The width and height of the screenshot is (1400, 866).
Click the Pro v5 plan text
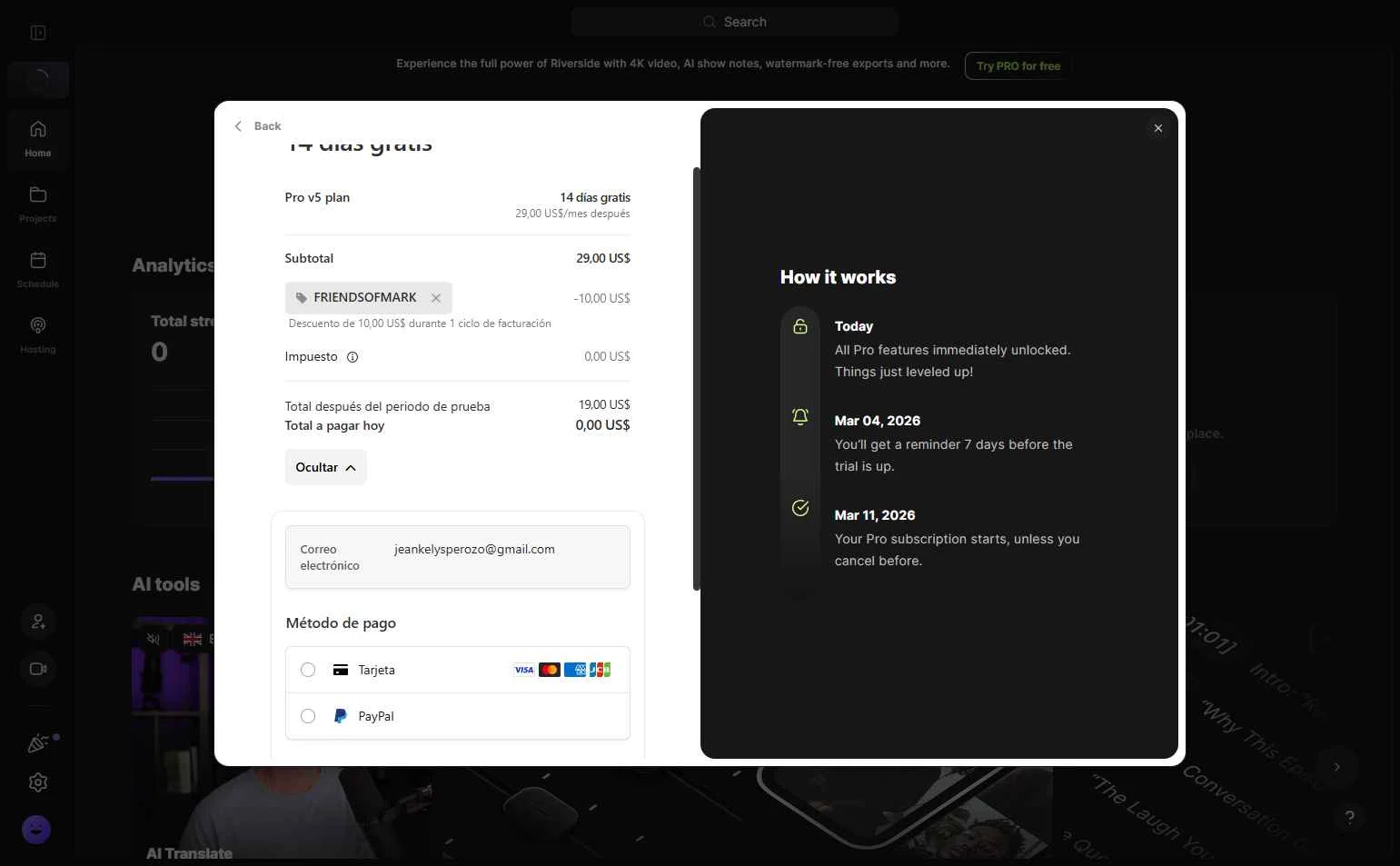pos(317,197)
